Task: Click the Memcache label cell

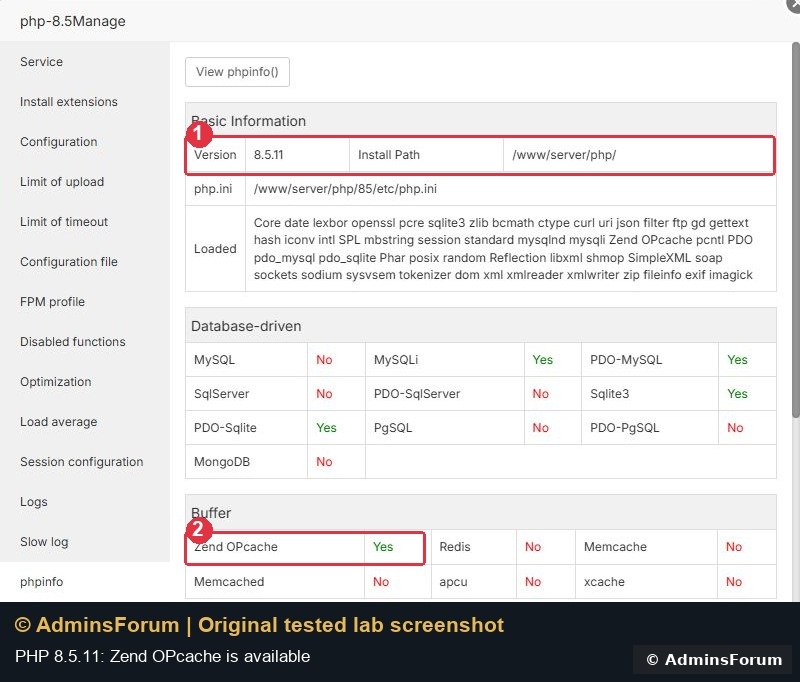Action: (646, 547)
